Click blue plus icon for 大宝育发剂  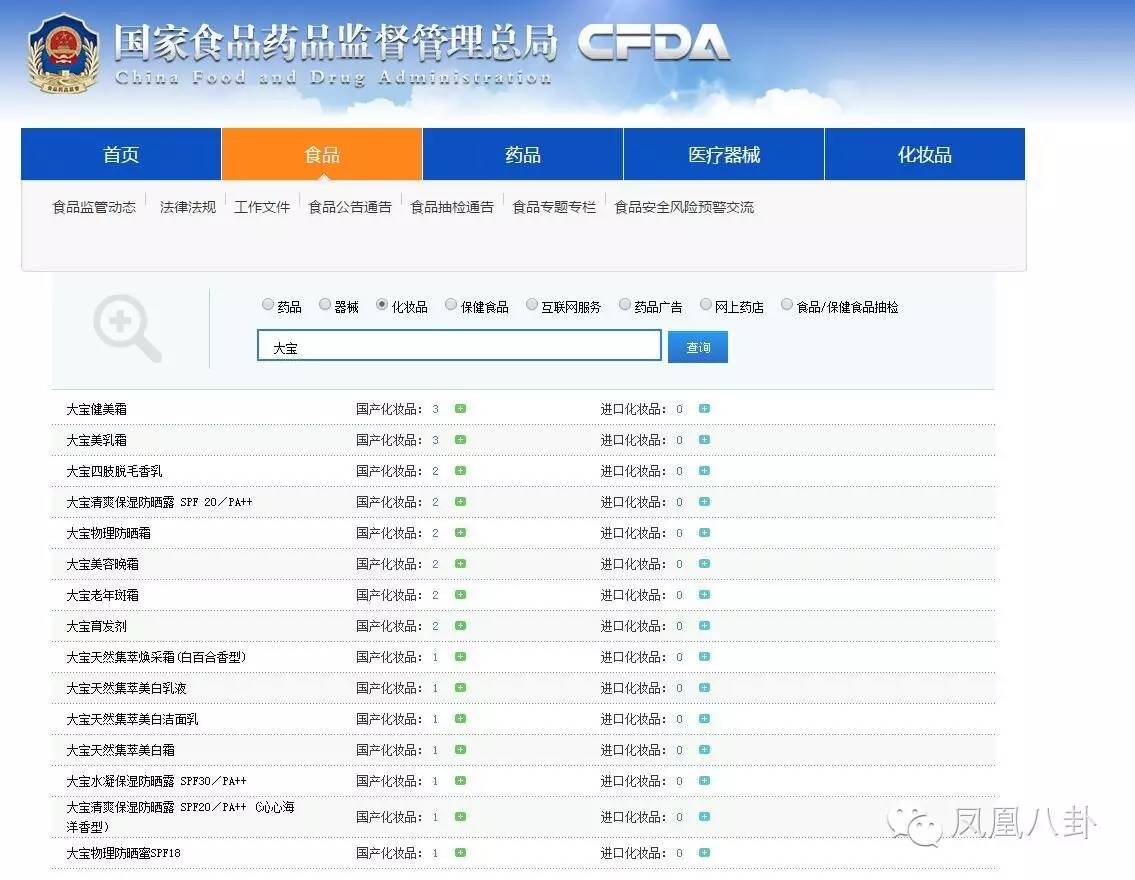[x=704, y=626]
